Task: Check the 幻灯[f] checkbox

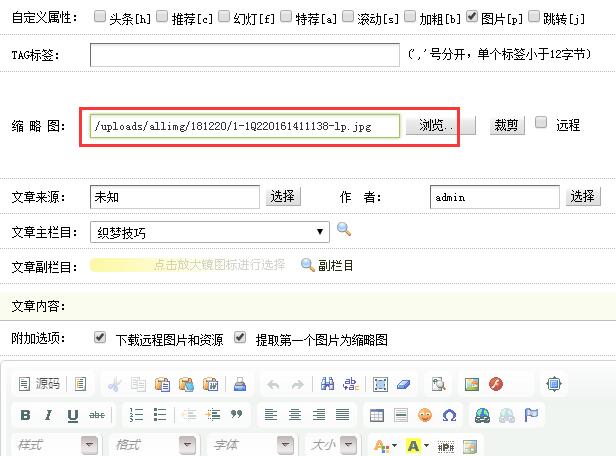Action: (224, 16)
